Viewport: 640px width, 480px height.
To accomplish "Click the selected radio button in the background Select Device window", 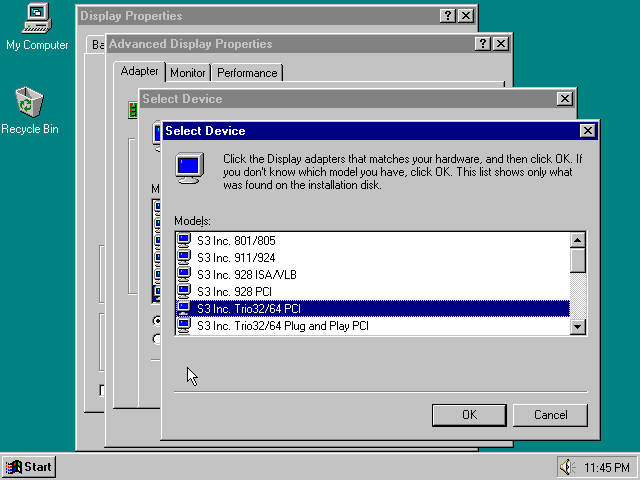I will (x=156, y=321).
